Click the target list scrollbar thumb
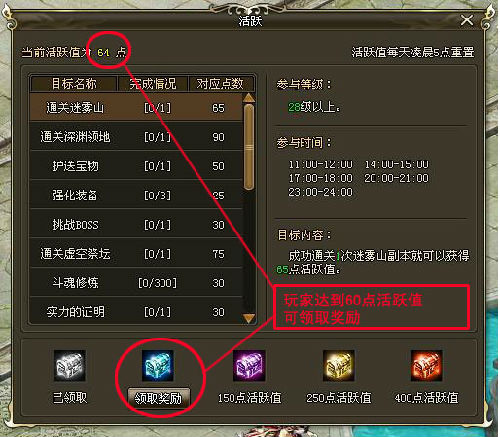The height and width of the screenshot is (437, 500). pyautogui.click(x=249, y=147)
